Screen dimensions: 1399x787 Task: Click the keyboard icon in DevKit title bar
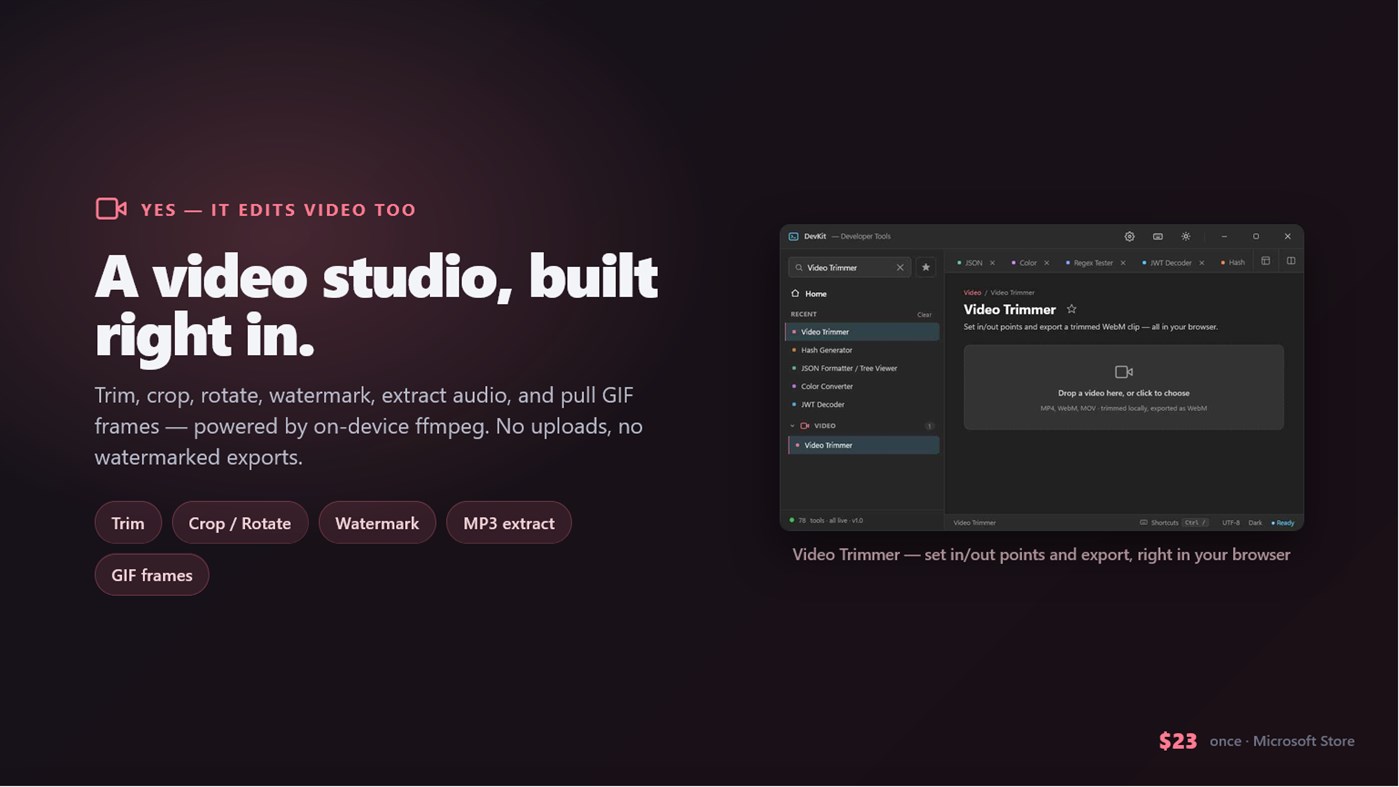[x=1158, y=237]
